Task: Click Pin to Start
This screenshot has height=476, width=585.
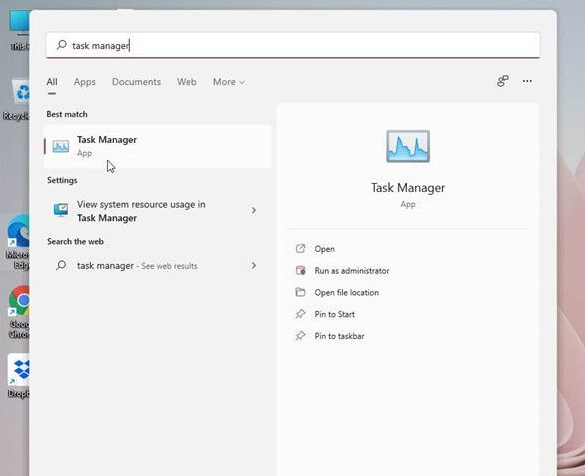Action: point(334,314)
